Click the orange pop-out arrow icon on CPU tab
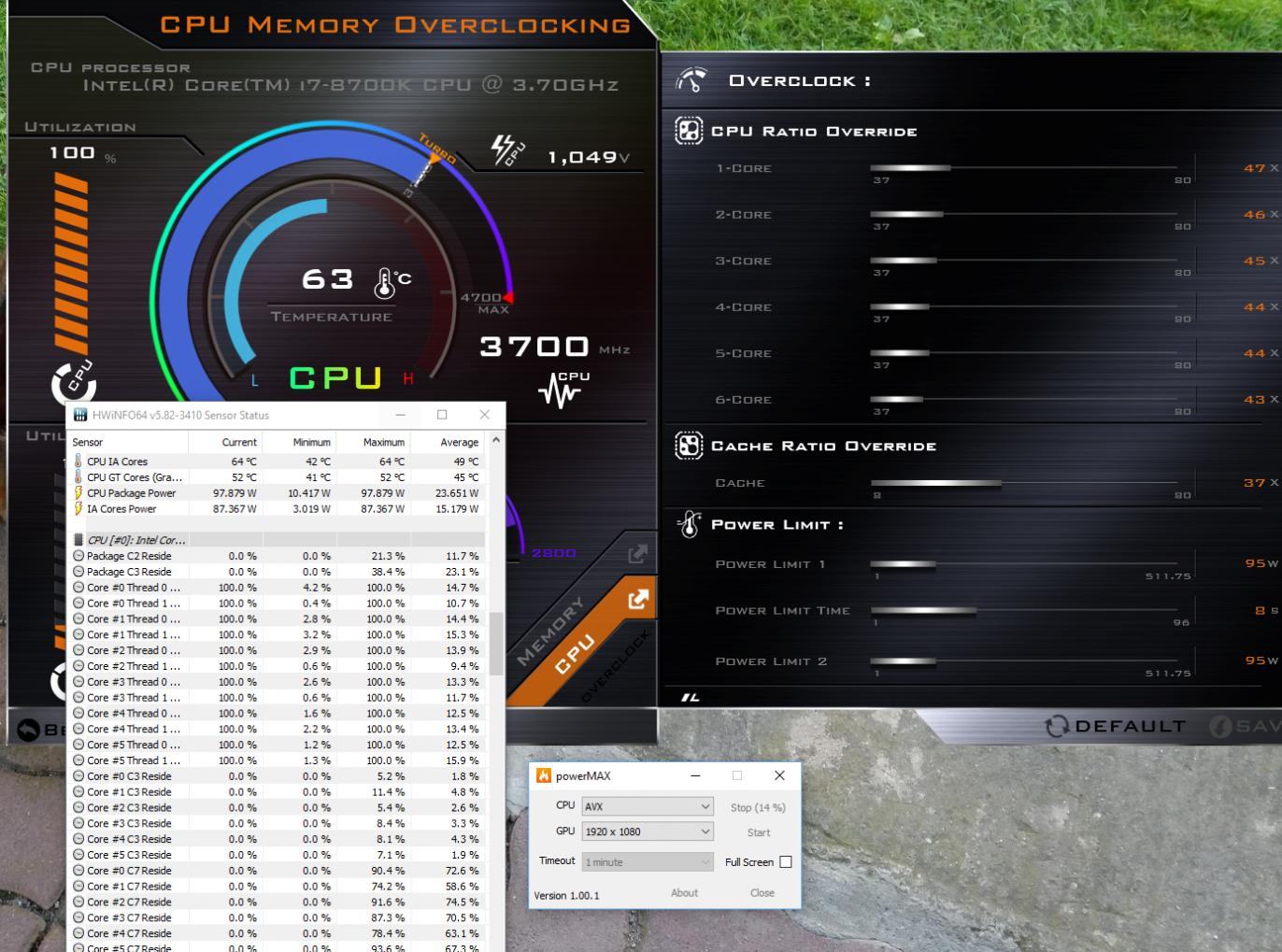The image size is (1282, 952). click(638, 600)
